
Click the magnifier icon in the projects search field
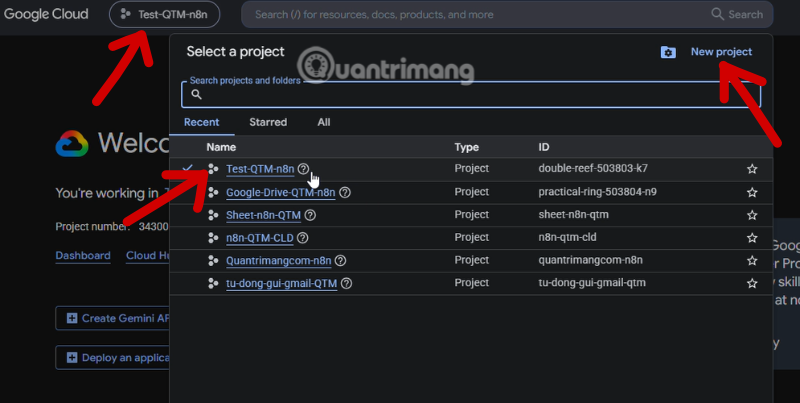pos(196,94)
